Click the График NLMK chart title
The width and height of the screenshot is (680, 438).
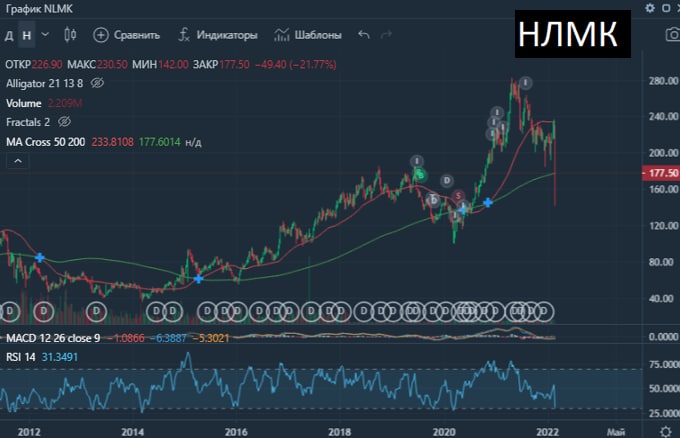tap(39, 9)
